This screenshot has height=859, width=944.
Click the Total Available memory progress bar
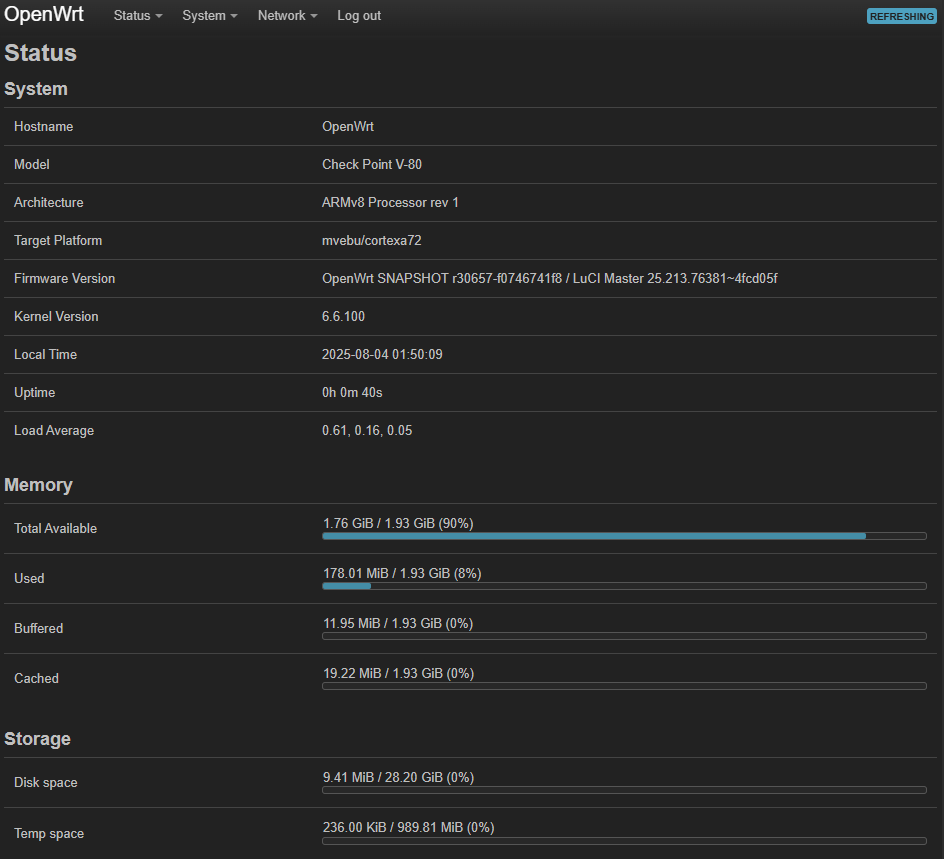tap(624, 536)
